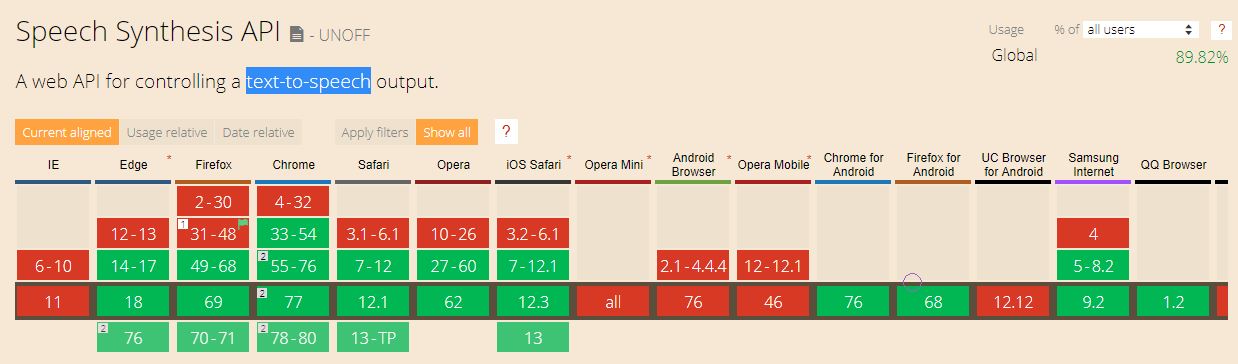The height and width of the screenshot is (364, 1238).
Task: Switch to Usage relative view
Action: pyautogui.click(x=167, y=132)
